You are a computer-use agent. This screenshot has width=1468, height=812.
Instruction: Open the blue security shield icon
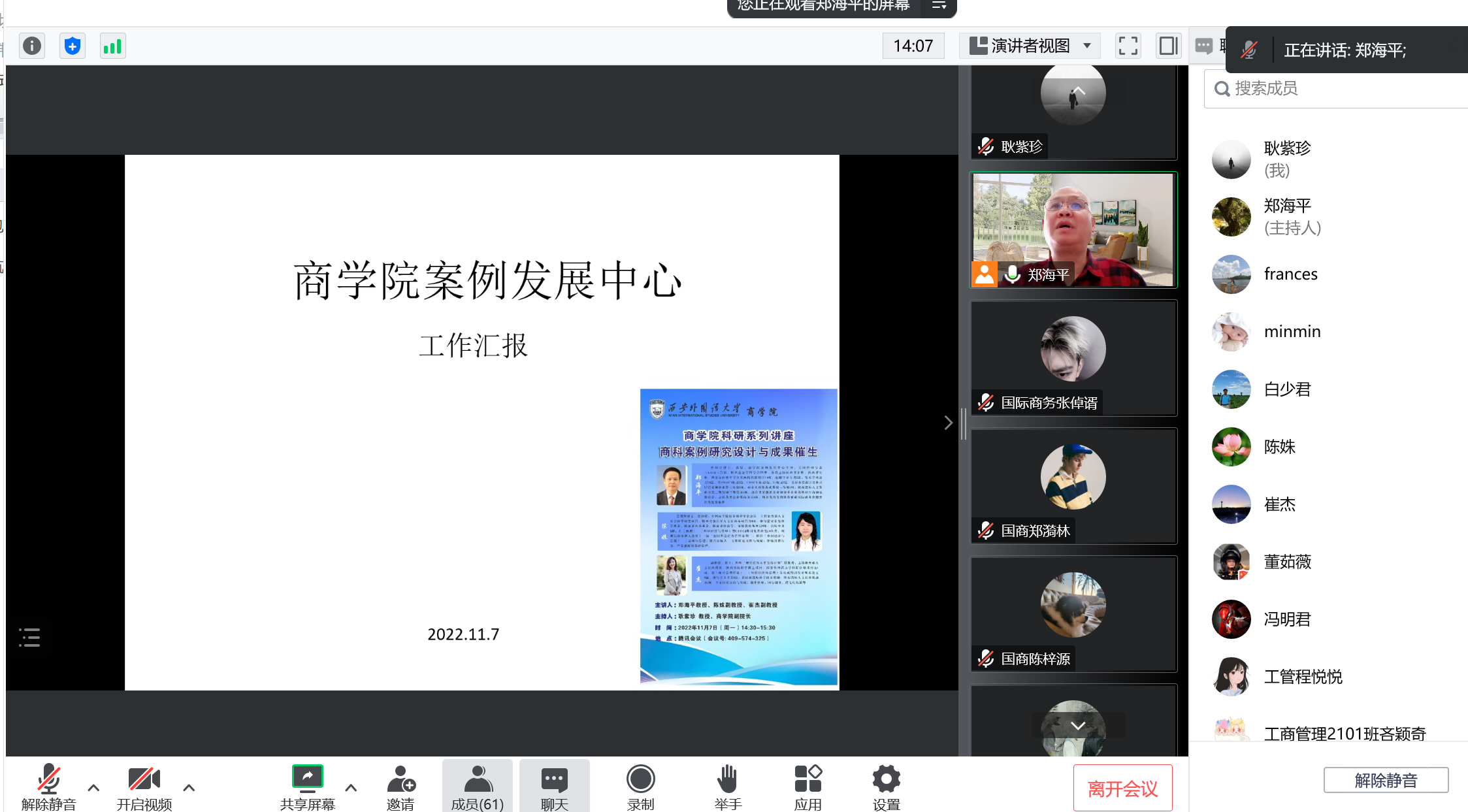click(x=73, y=46)
